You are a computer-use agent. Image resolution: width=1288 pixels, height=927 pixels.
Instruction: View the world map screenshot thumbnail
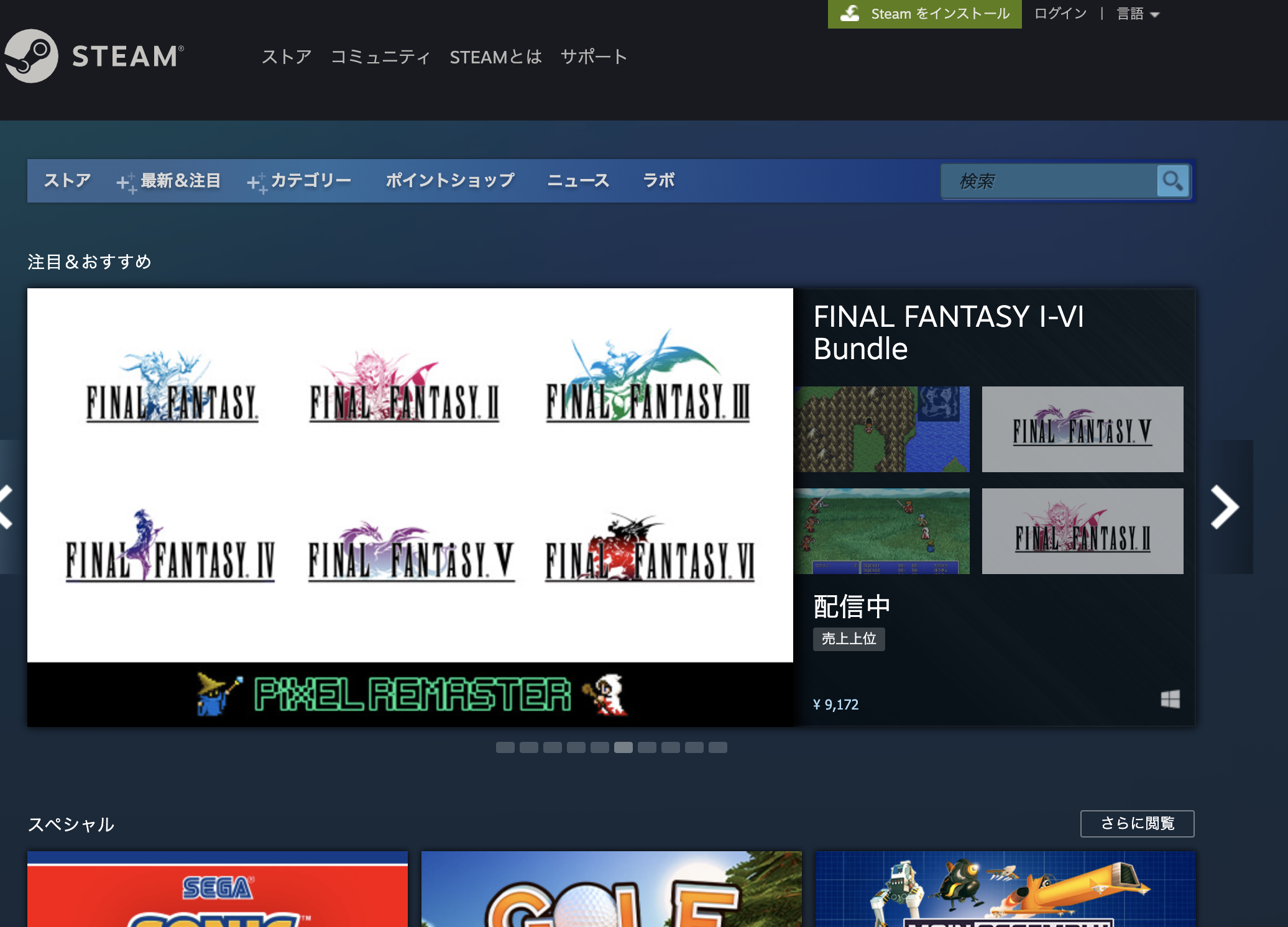click(x=882, y=429)
